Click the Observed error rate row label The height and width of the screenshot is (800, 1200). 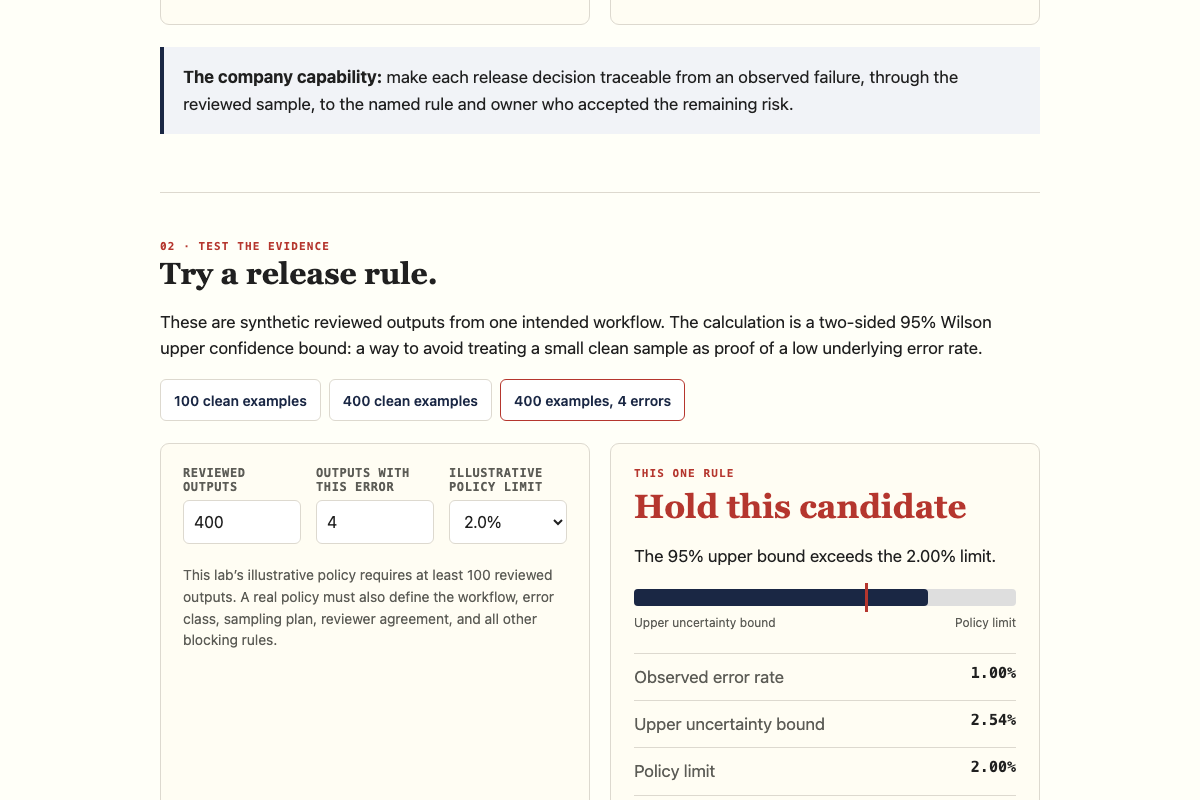(709, 677)
